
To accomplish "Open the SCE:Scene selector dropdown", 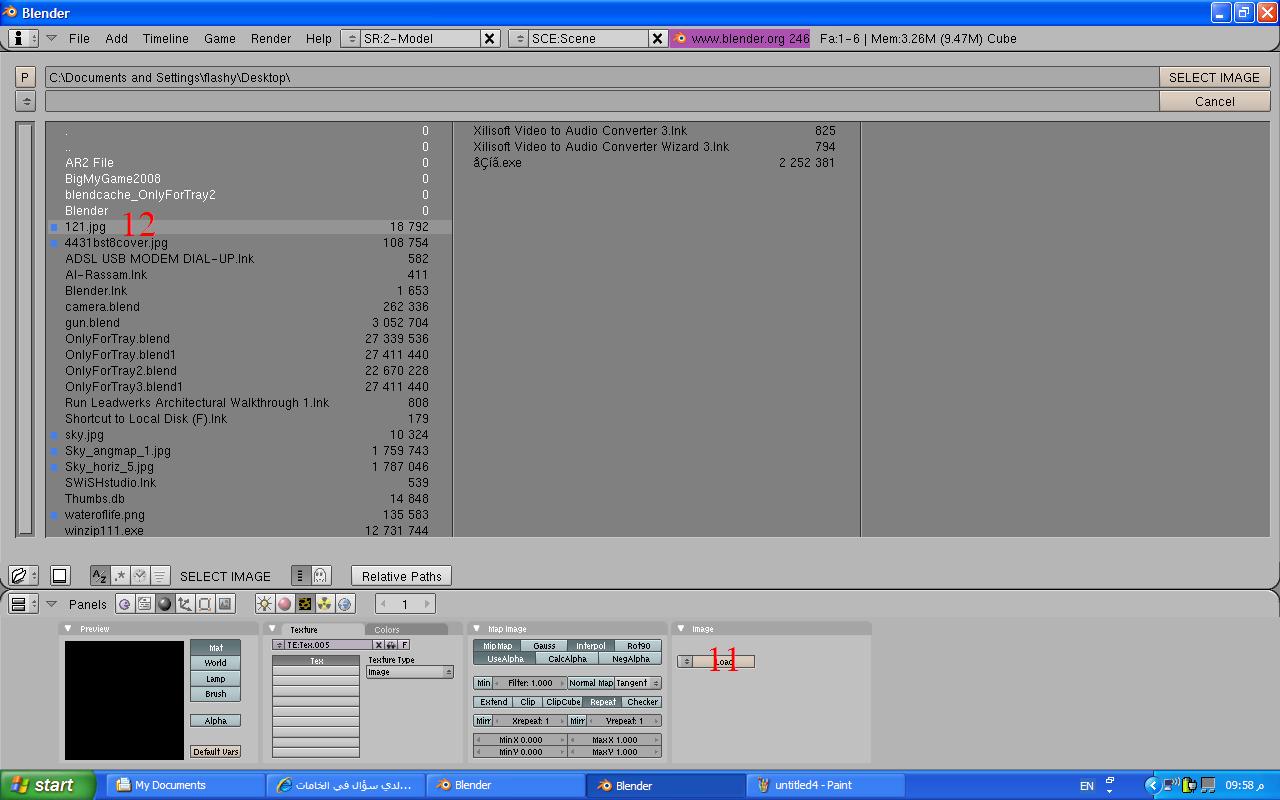I will [518, 38].
